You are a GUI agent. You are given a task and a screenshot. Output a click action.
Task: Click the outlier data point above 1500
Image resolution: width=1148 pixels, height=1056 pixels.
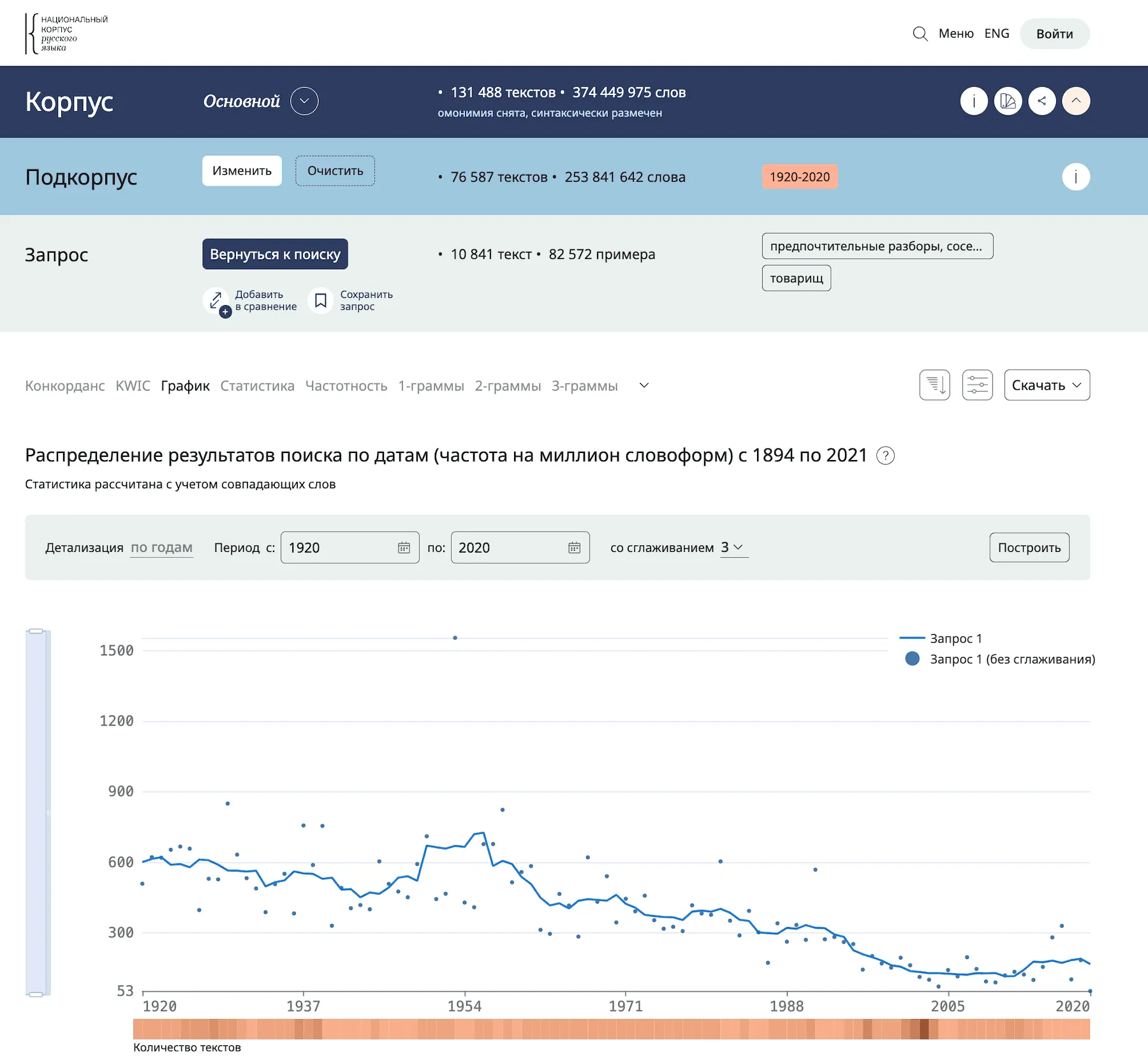(455, 637)
